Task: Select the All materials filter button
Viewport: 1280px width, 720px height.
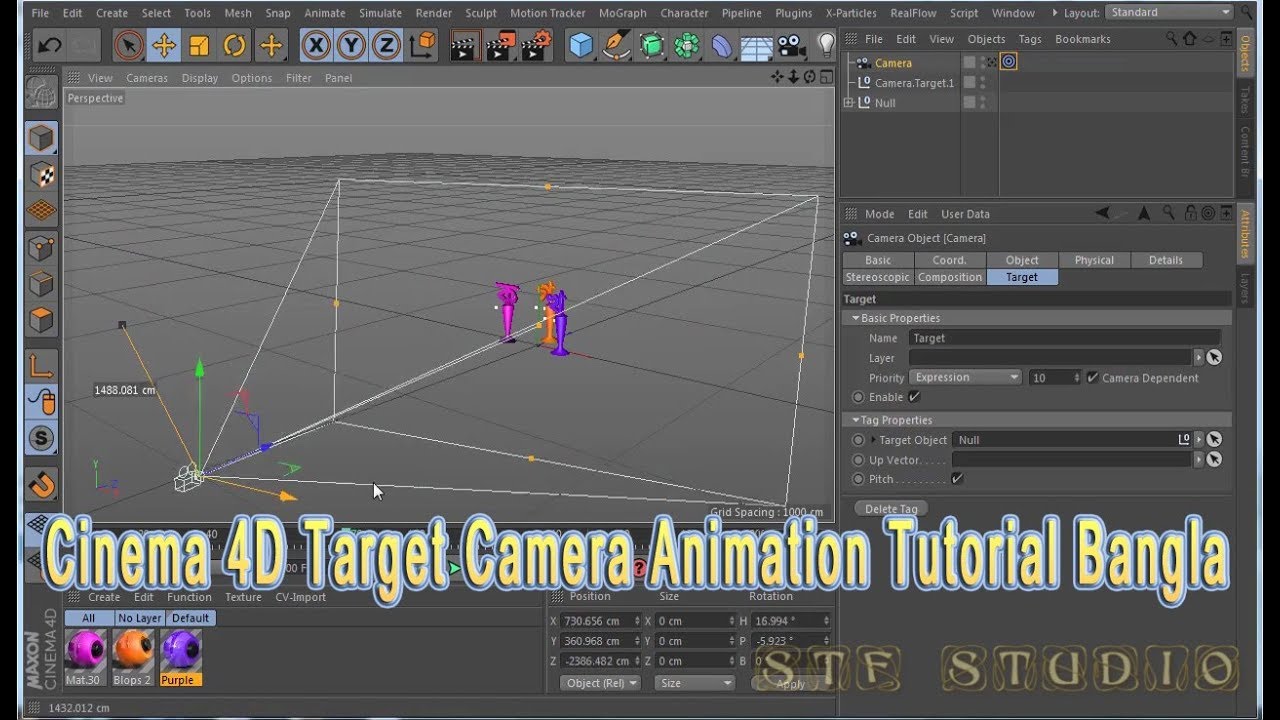Action: (89, 618)
